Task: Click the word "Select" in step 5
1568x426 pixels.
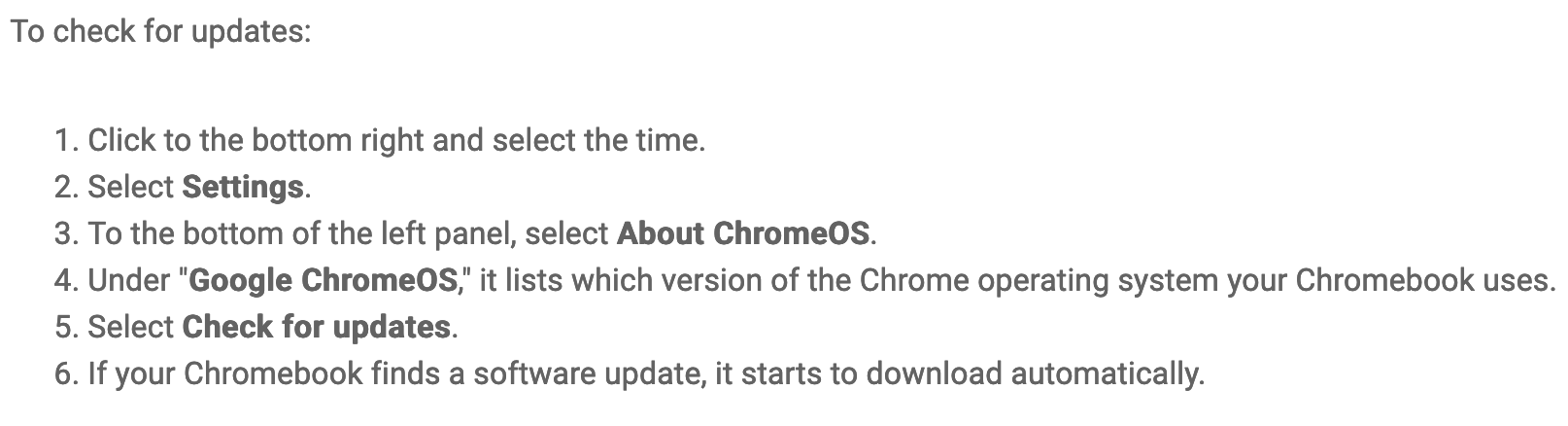Action: pos(131,327)
